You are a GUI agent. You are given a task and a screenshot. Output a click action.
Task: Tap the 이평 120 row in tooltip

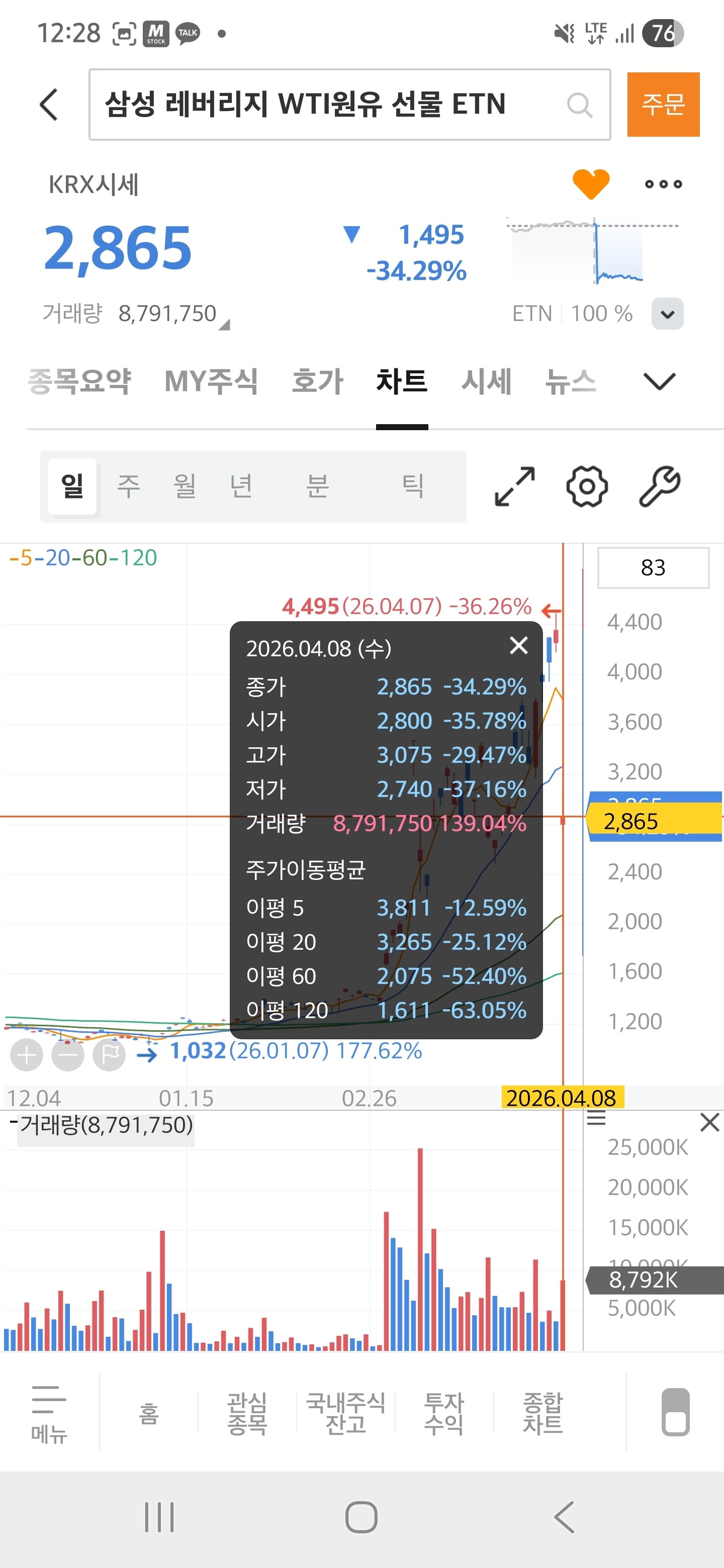[x=386, y=1011]
